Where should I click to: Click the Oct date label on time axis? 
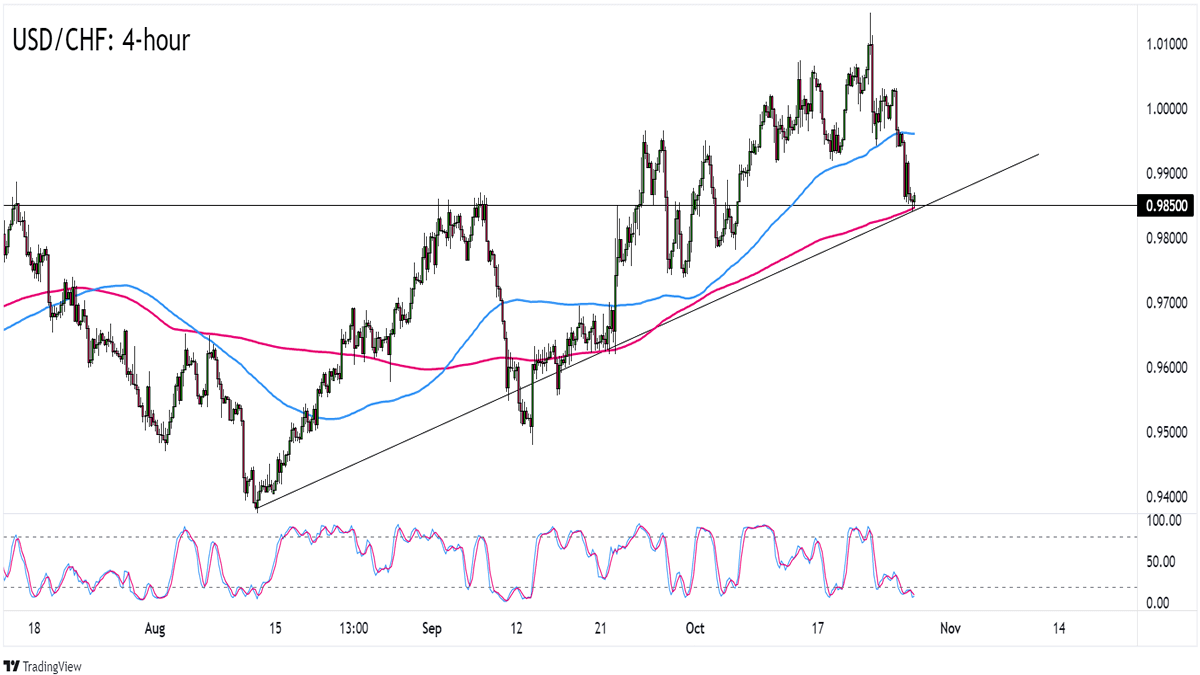coord(695,629)
